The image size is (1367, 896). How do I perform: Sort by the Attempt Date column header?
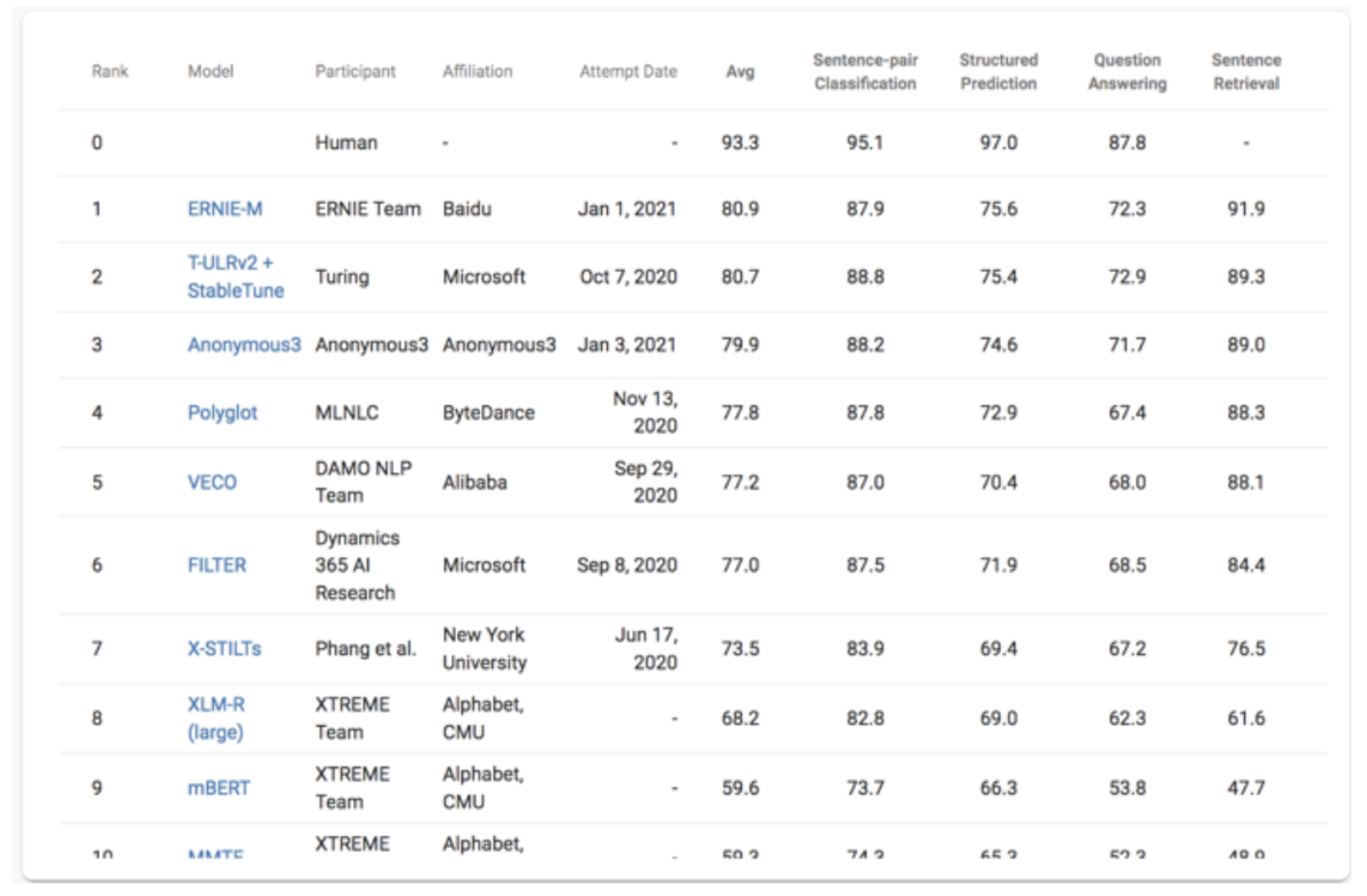(x=628, y=72)
